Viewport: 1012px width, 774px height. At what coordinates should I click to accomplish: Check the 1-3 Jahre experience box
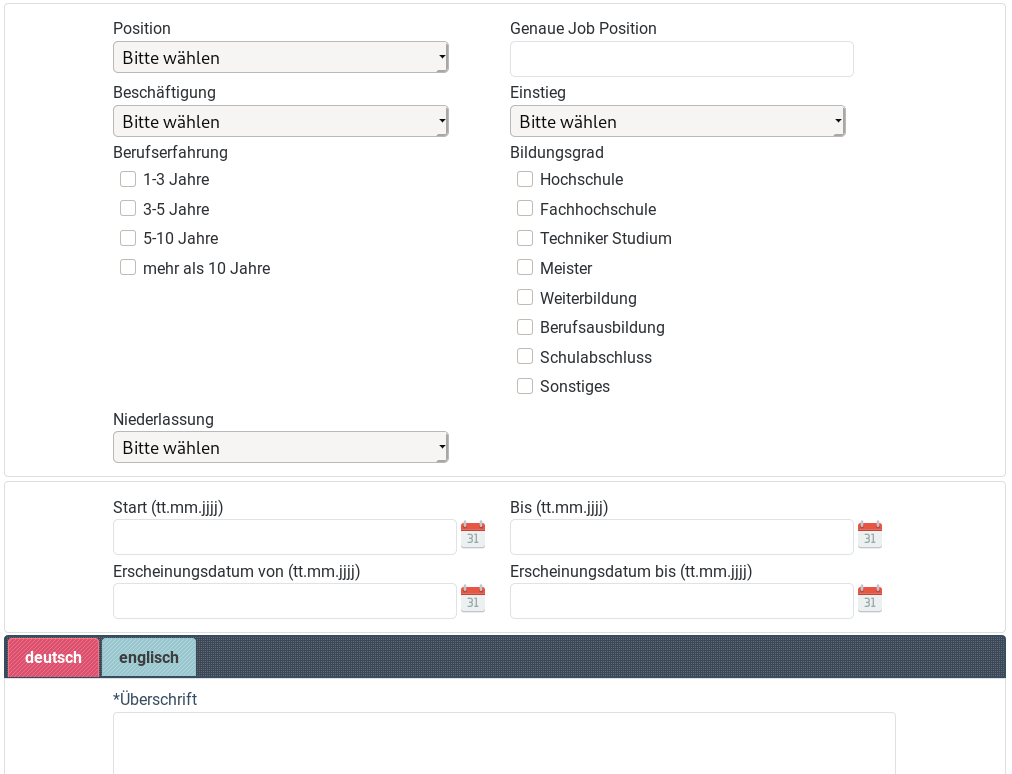tap(128, 180)
